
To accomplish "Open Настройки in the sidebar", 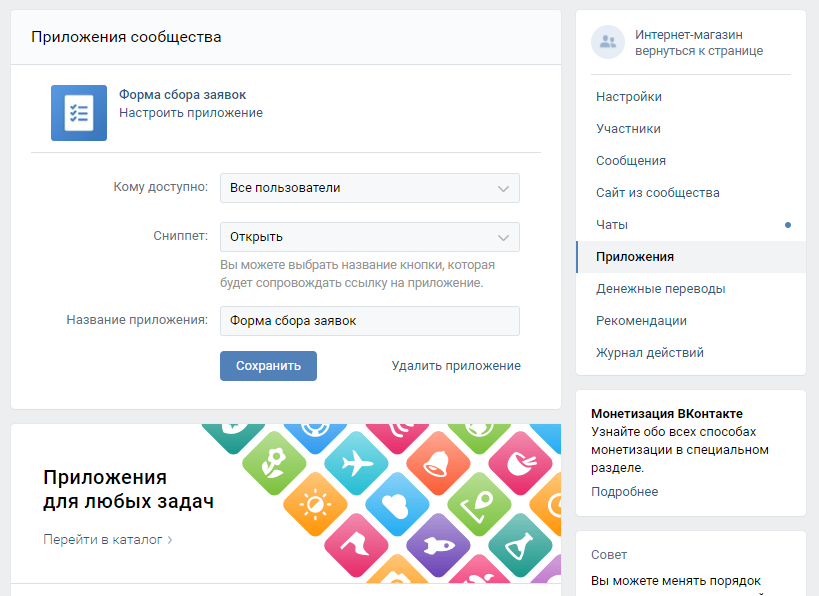I will 628,97.
